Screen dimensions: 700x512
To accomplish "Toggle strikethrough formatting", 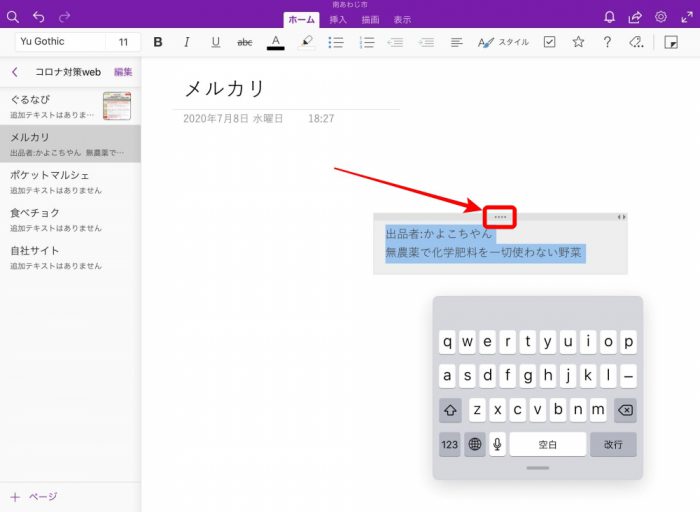I will 245,42.
